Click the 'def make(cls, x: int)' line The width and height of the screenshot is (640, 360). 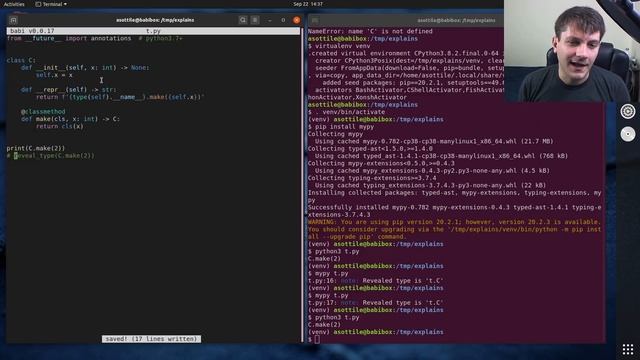tap(70, 119)
